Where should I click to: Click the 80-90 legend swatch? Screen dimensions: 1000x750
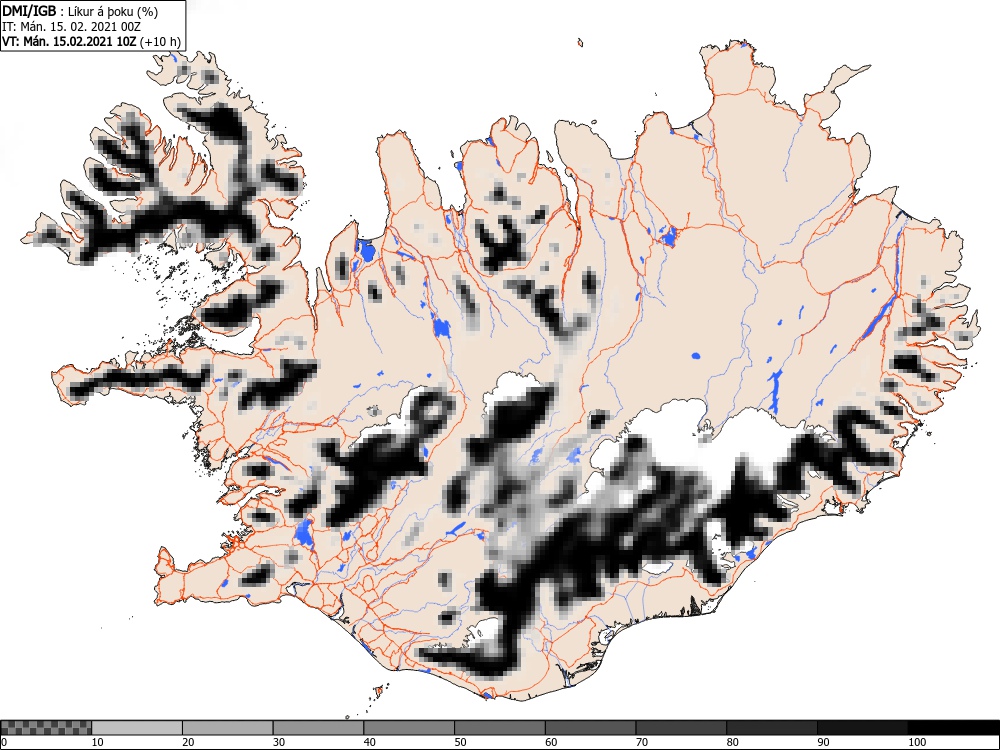(772, 728)
